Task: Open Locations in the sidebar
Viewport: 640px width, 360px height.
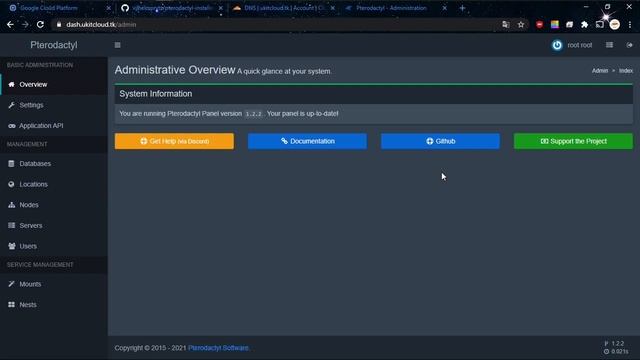Action: [54, 184]
